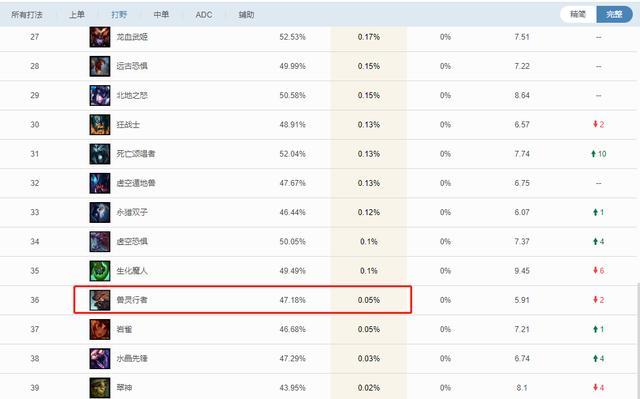Click the red down arrow in 翠神 row
The height and width of the screenshot is (399, 640).
pos(596,388)
